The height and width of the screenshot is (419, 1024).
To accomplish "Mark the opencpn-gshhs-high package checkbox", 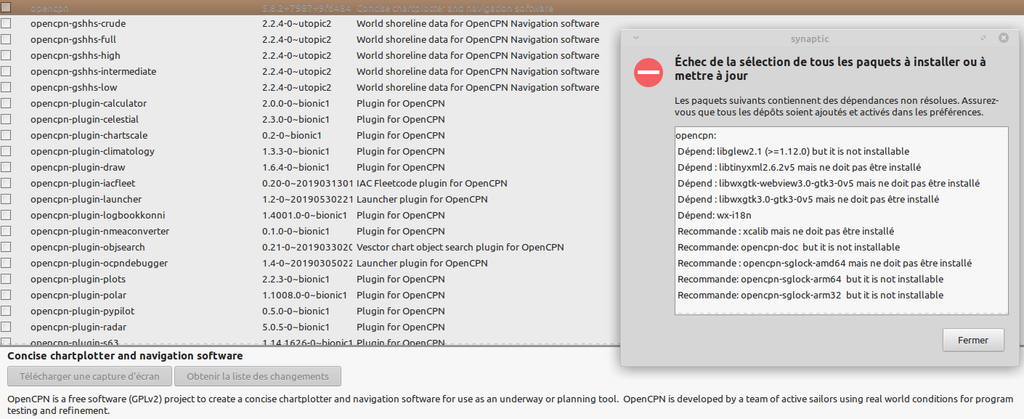I will pyautogui.click(x=6, y=55).
